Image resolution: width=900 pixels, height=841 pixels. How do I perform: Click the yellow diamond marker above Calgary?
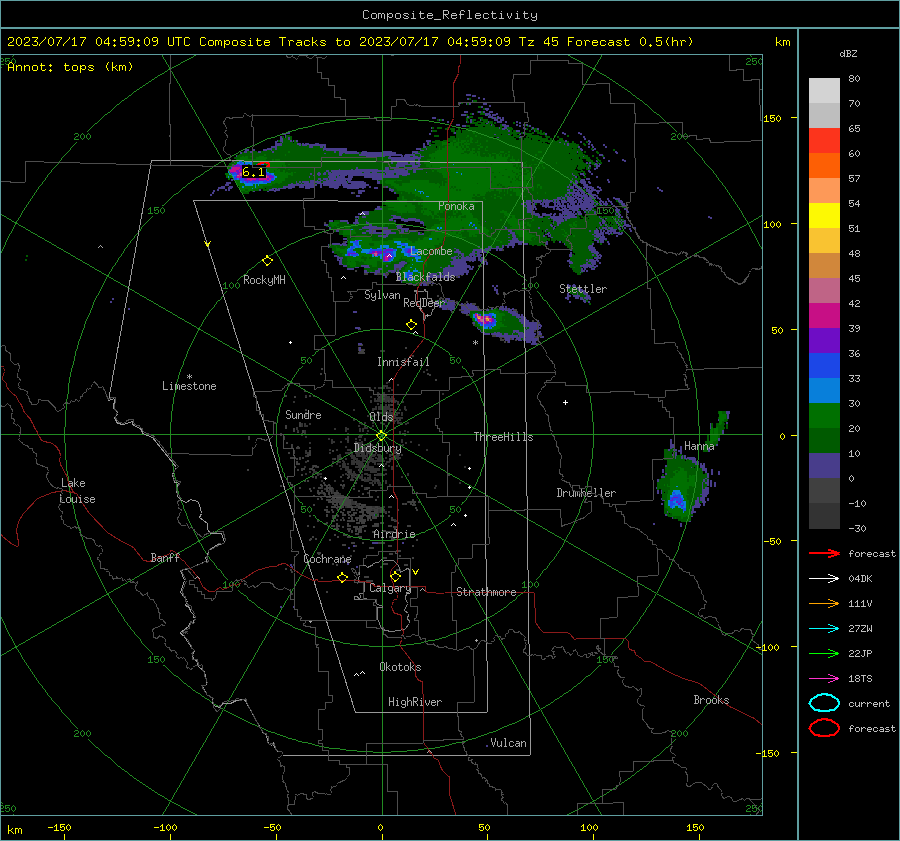[395, 576]
